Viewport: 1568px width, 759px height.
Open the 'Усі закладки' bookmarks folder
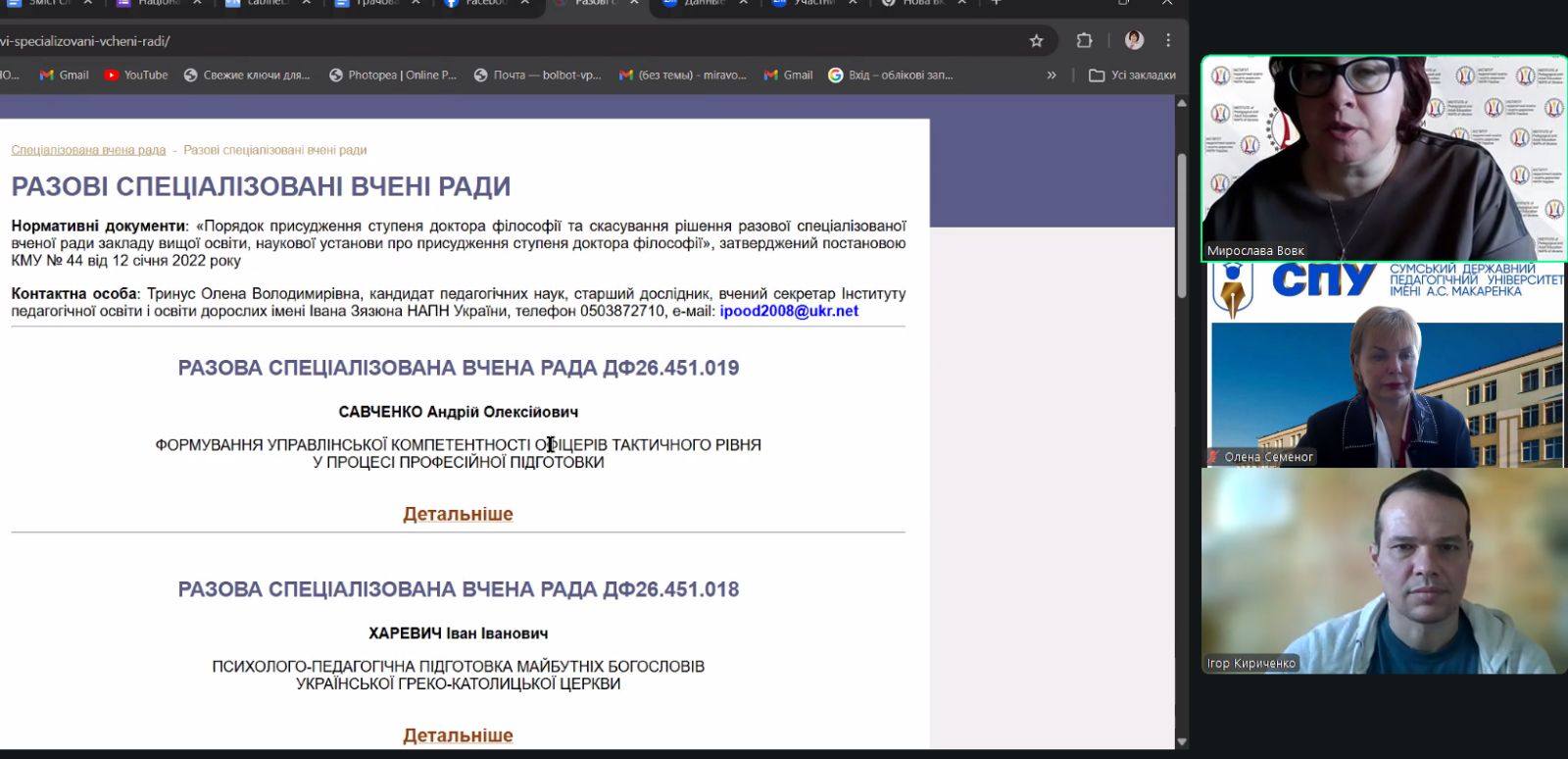(x=1132, y=75)
